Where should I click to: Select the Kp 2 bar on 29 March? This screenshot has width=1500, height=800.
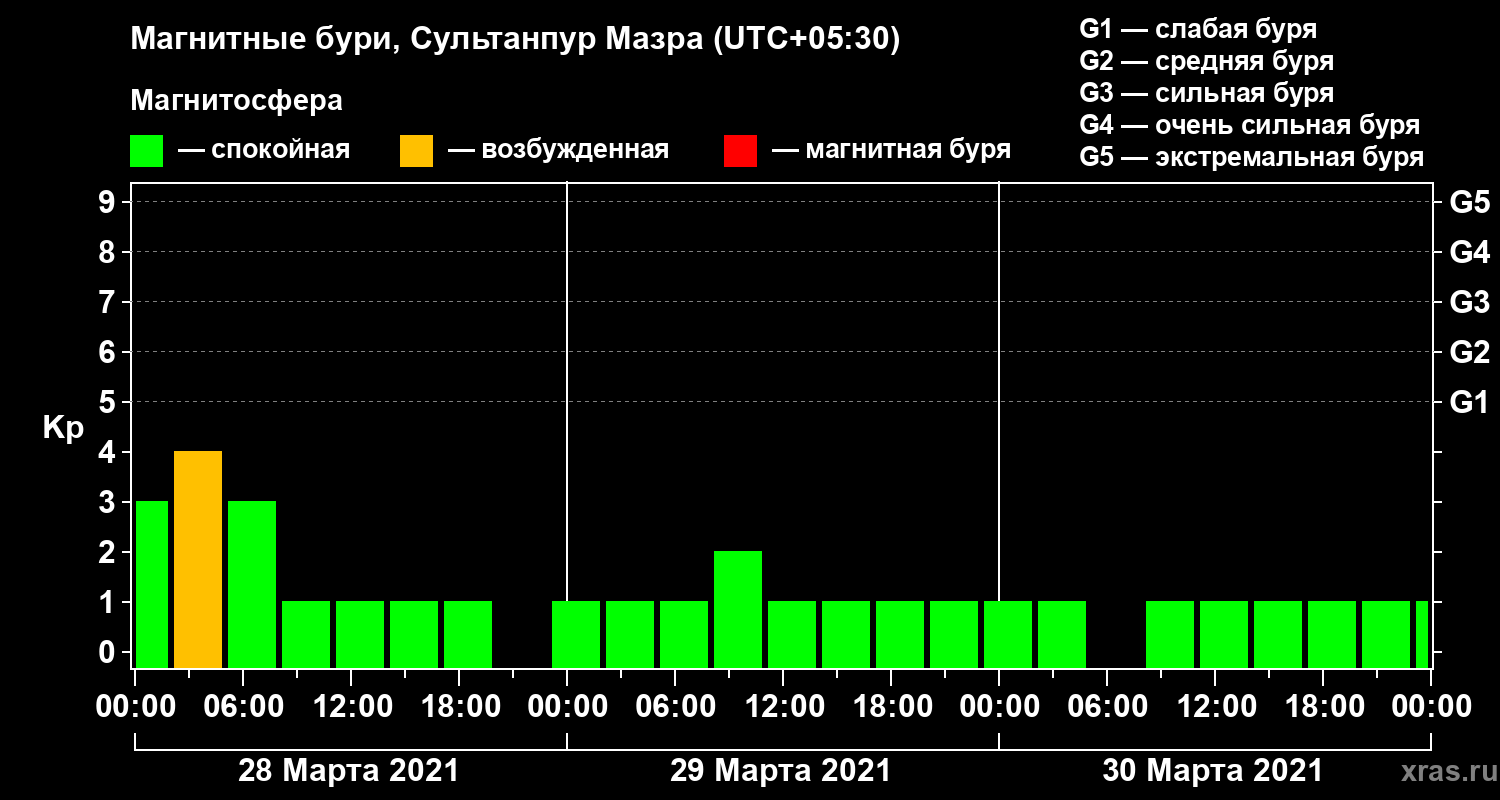[738, 609]
